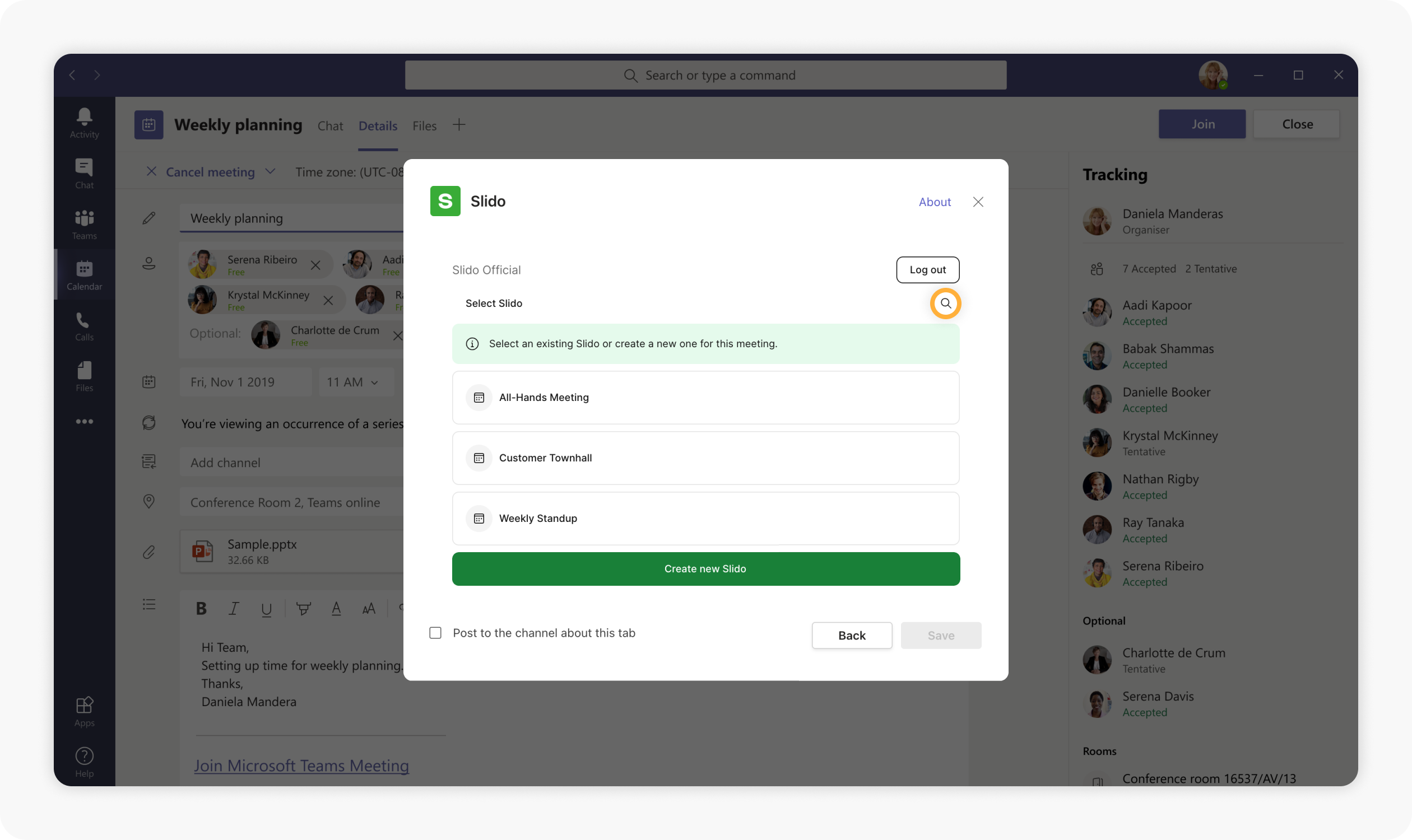
Task: Click the Slido green logo icon
Action: (x=445, y=202)
